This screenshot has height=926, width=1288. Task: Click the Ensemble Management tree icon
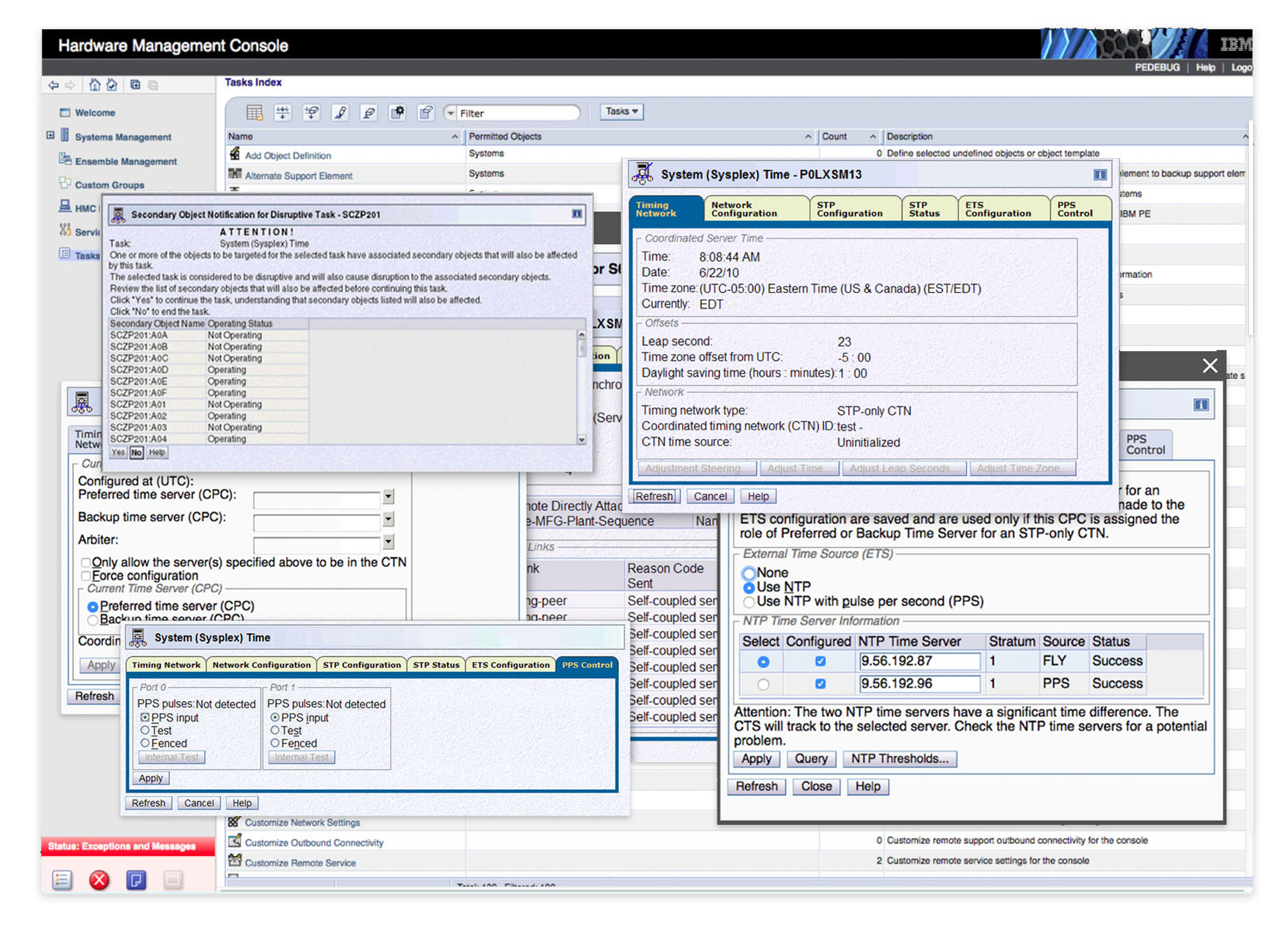click(x=65, y=160)
